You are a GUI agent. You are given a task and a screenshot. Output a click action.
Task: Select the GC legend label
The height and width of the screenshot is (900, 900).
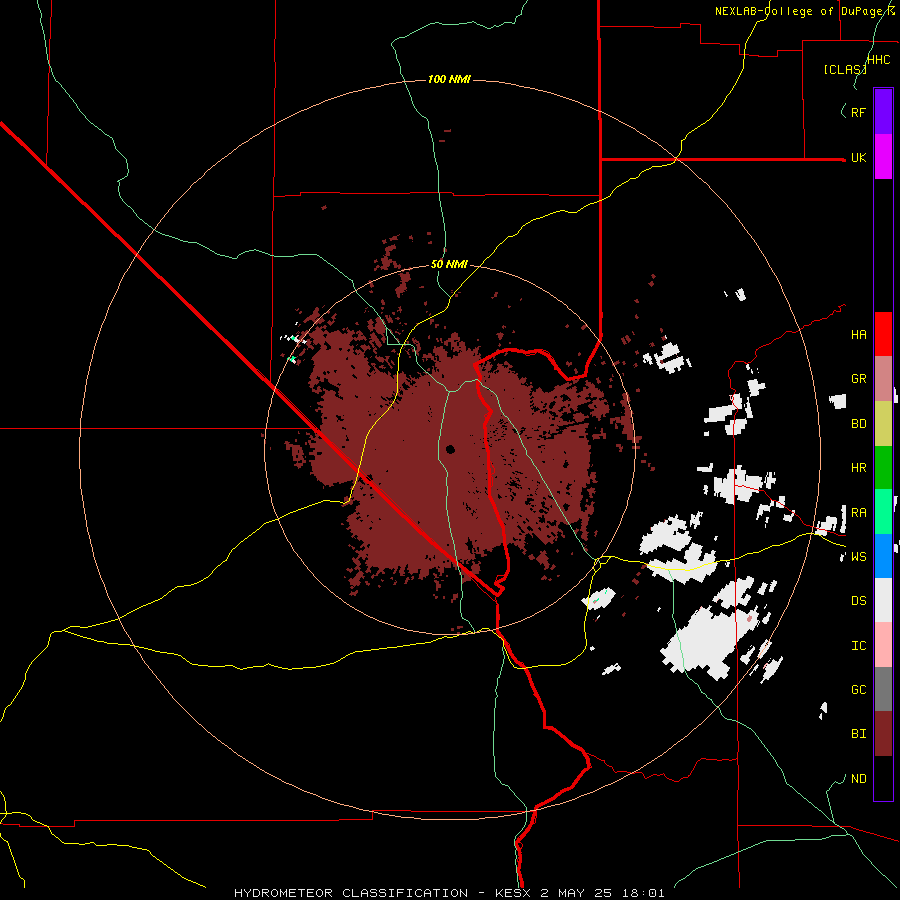858,690
